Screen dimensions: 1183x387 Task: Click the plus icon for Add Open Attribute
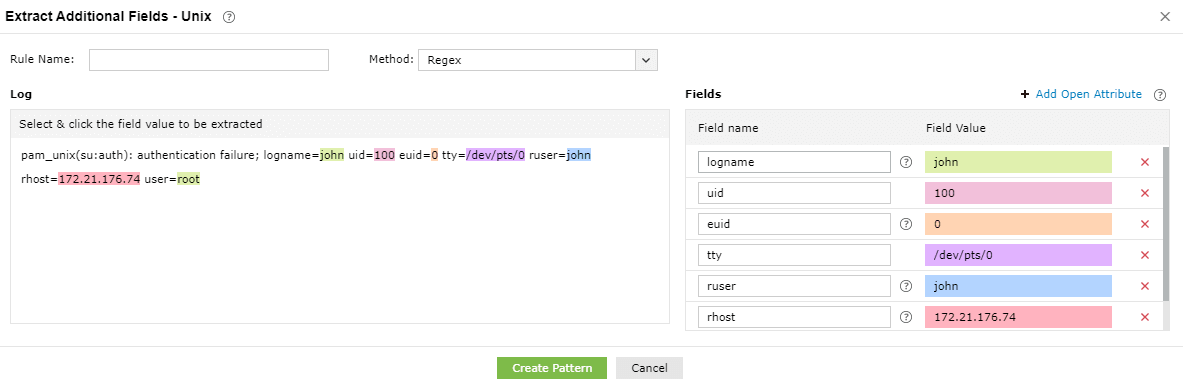1025,94
